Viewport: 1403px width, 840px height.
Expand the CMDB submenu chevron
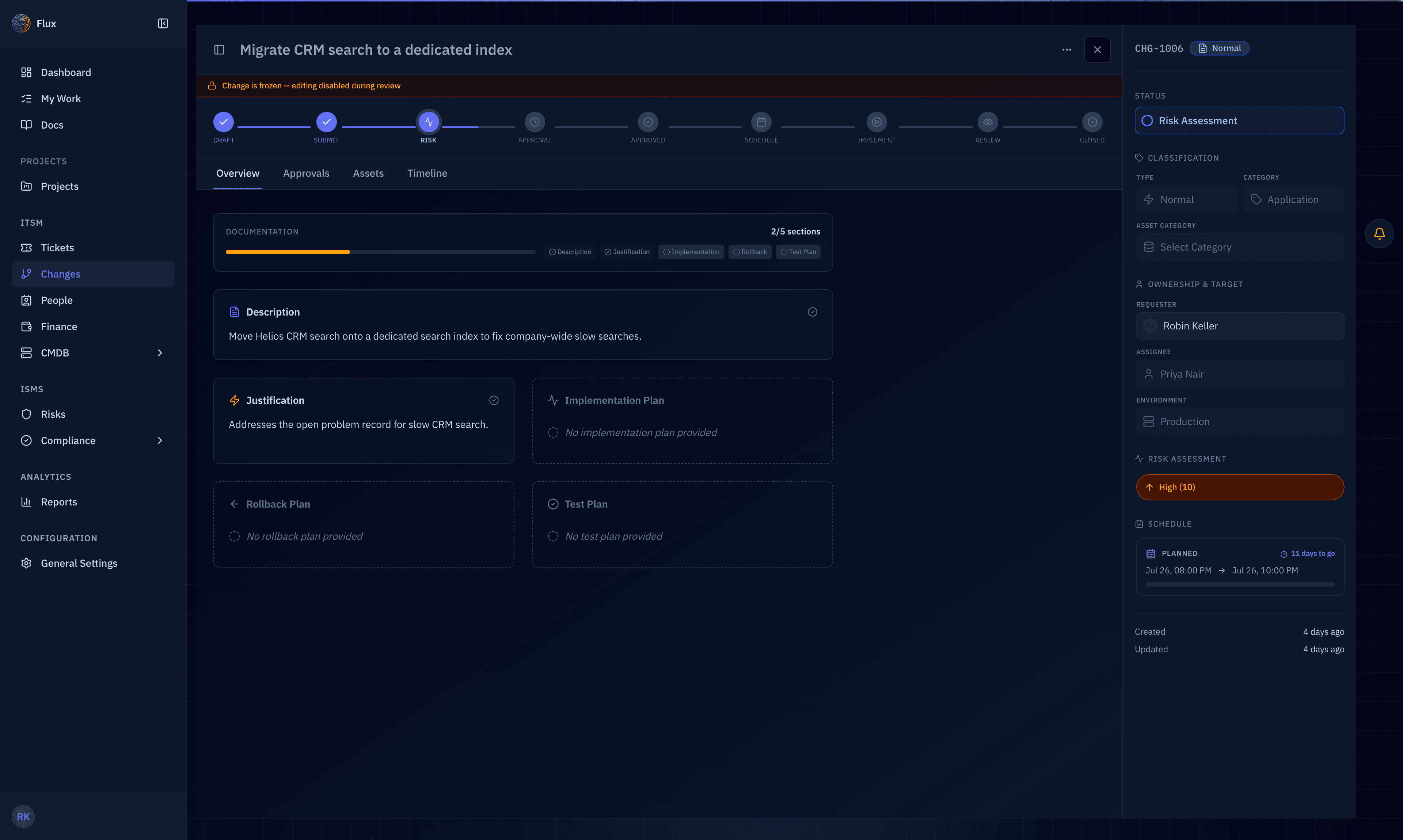tap(160, 353)
